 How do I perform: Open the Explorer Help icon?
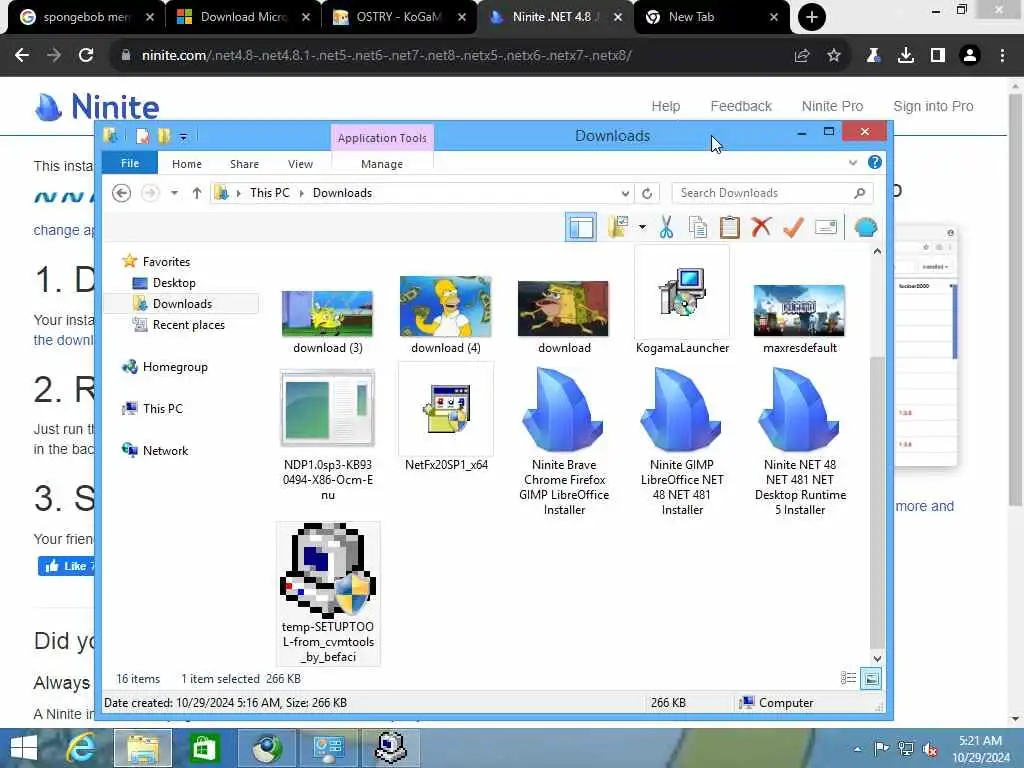tap(875, 162)
